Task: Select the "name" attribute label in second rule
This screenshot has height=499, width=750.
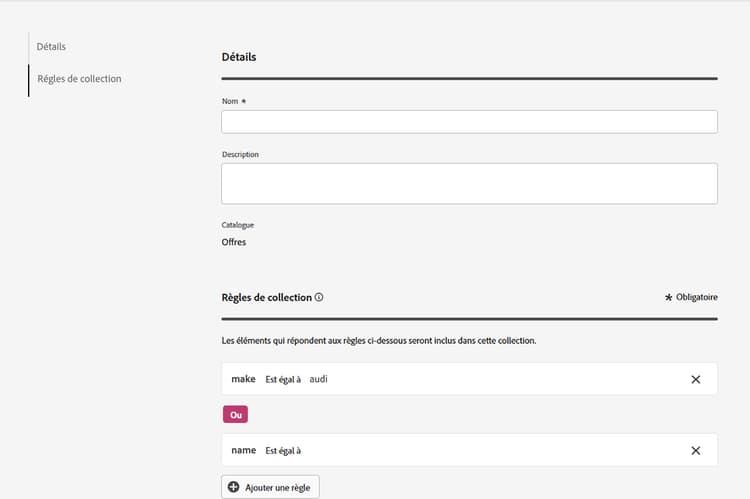Action: point(244,450)
